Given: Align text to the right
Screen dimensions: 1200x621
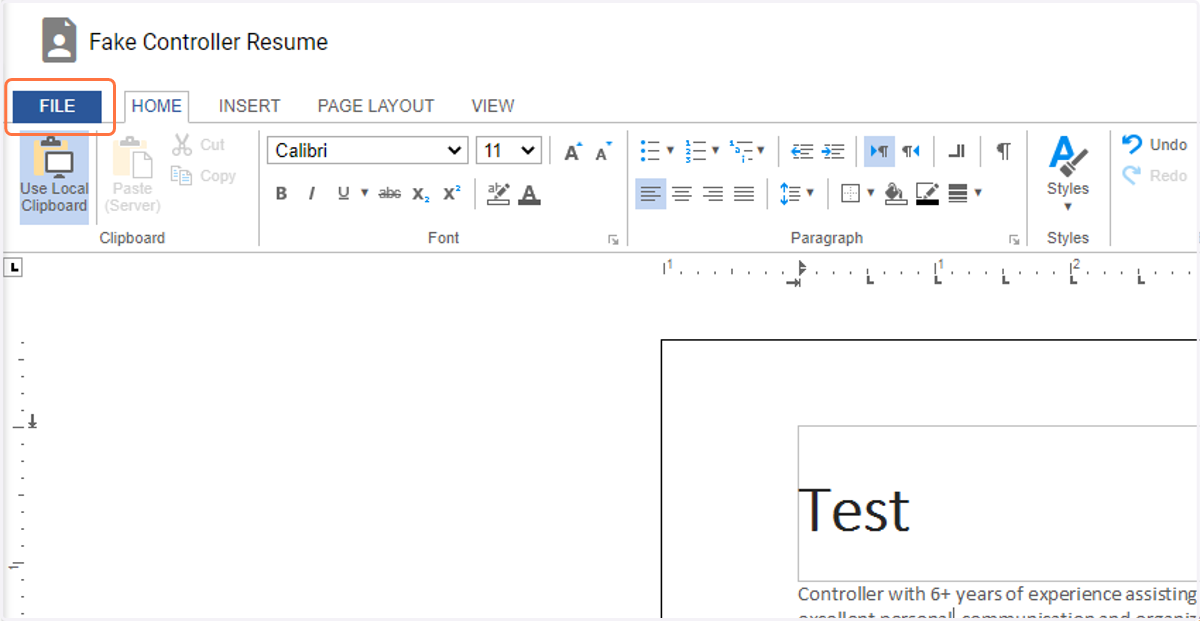Looking at the screenshot, I should point(713,194).
